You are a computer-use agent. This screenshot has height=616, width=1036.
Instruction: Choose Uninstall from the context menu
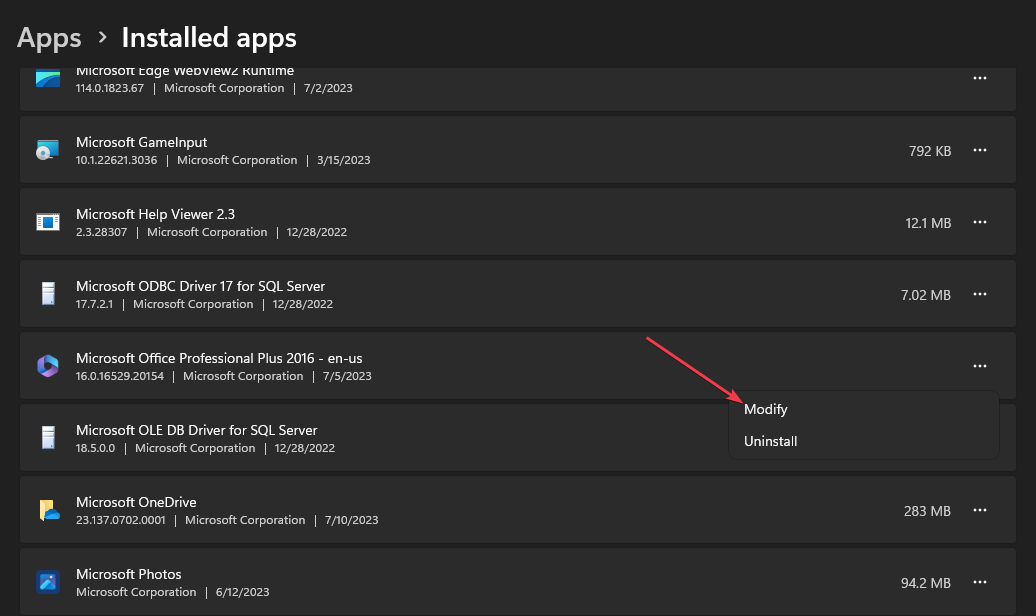[770, 441]
